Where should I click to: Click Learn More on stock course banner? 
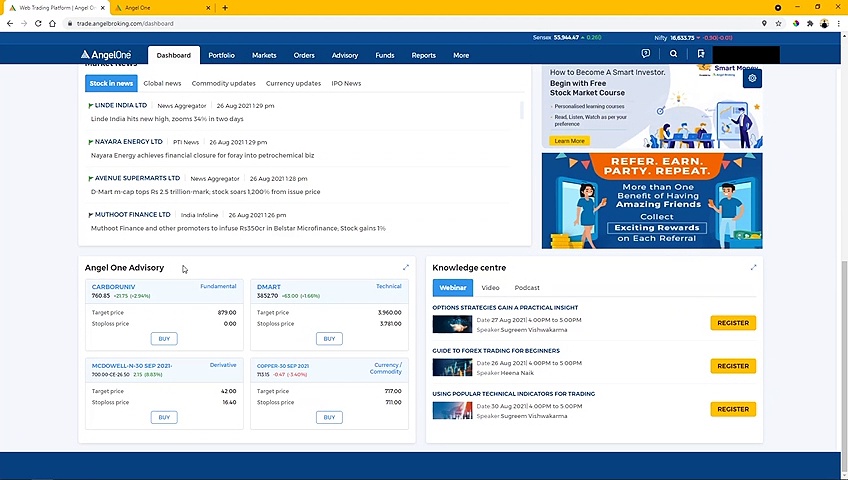[569, 141]
